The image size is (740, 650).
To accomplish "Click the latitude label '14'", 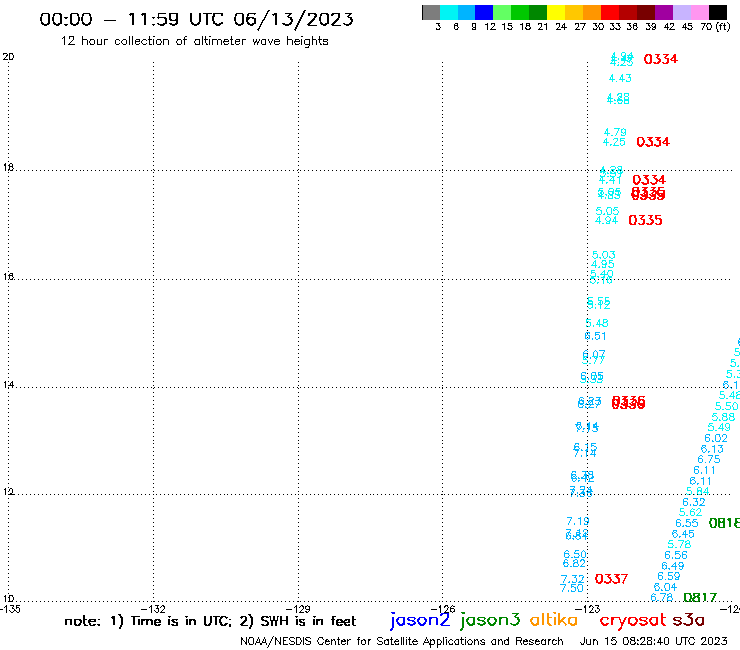I will click(8, 385).
